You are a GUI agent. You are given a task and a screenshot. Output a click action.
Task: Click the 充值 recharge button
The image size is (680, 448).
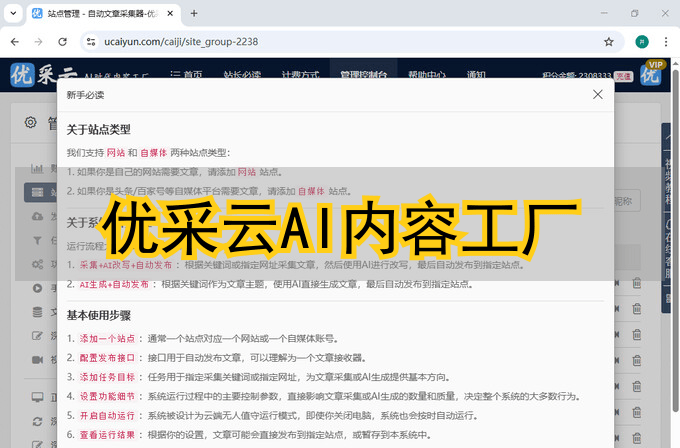(x=623, y=76)
